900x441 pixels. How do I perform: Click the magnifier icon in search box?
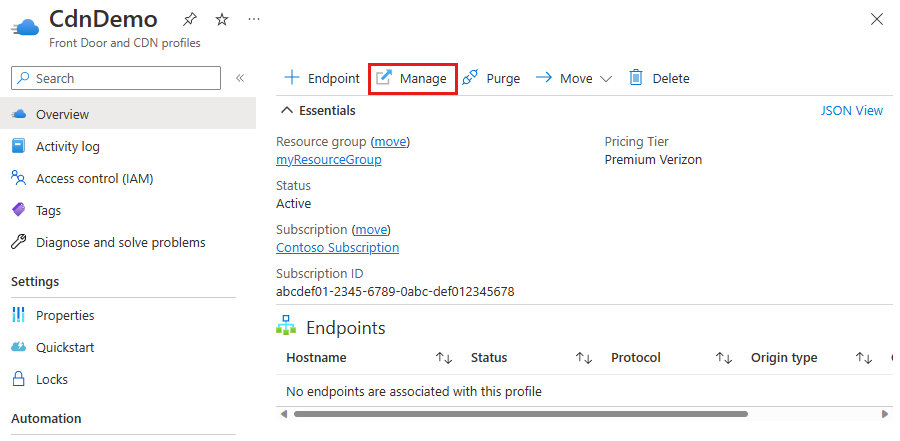[x=23, y=78]
